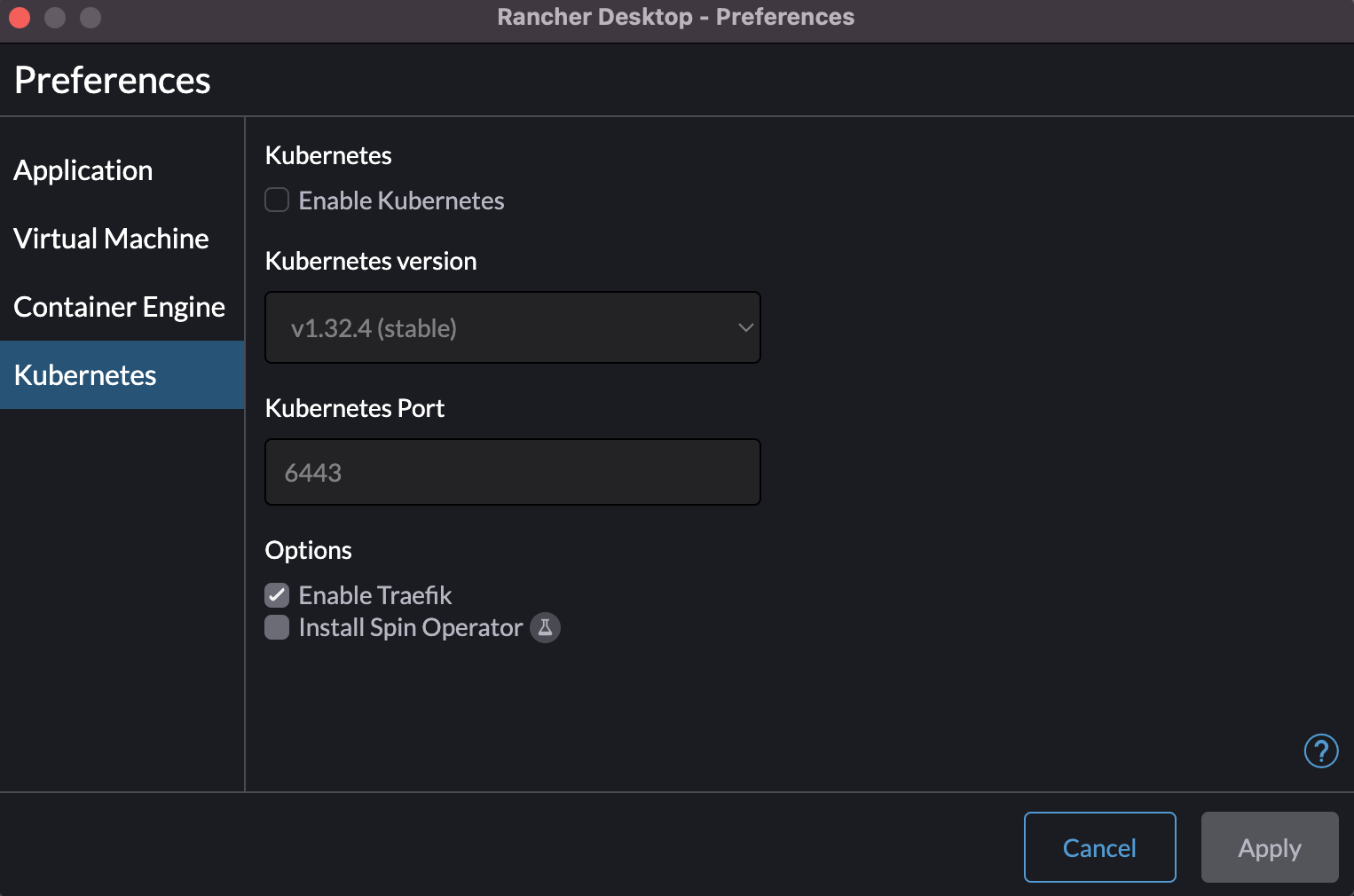Open the Kubernetes version dropdown

513,327
